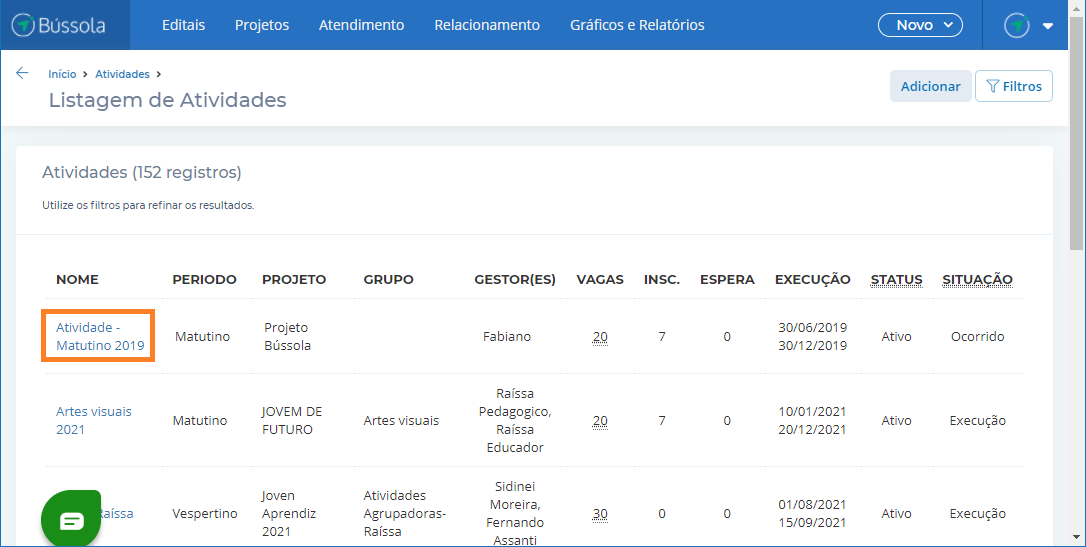Go to Atividades breadcrumb link

pyautogui.click(x=123, y=74)
